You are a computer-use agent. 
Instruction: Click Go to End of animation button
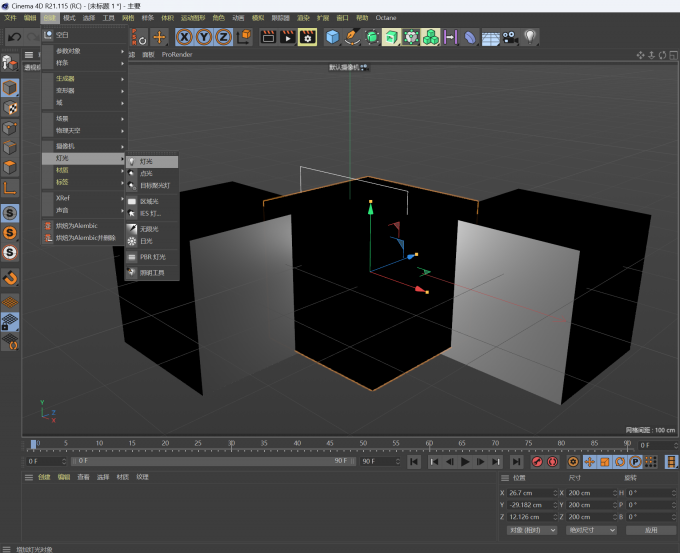[516, 462]
